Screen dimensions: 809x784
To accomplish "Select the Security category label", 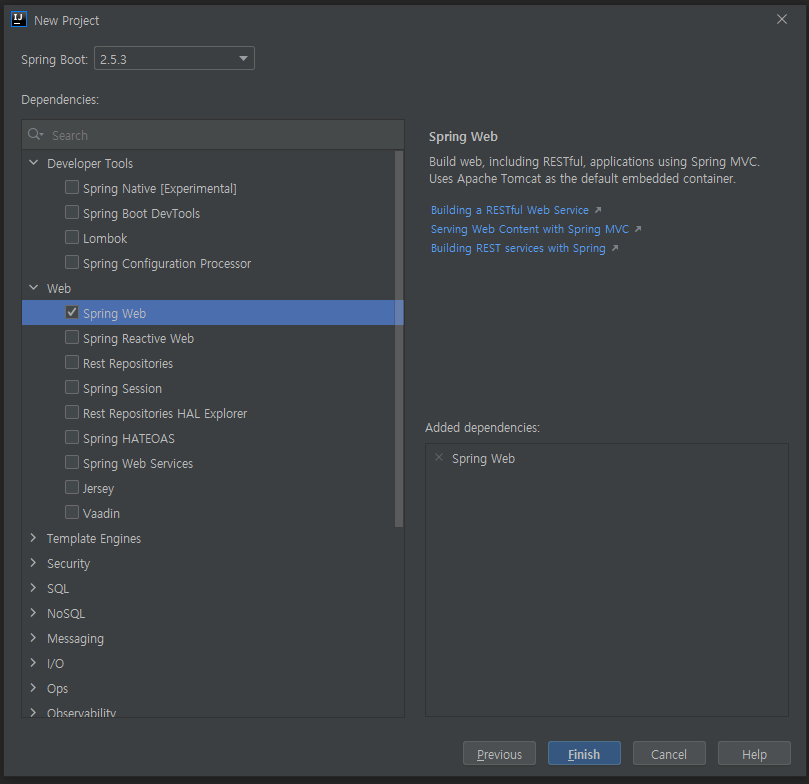I will (x=69, y=564).
